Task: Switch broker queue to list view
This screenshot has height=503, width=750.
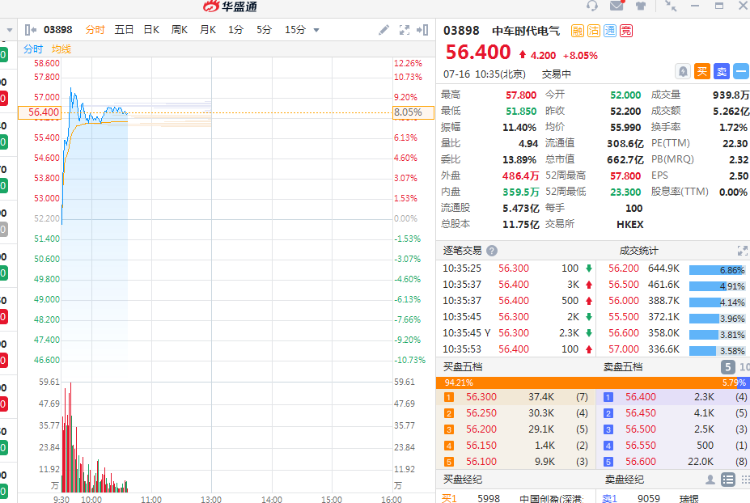Action: 728,480
